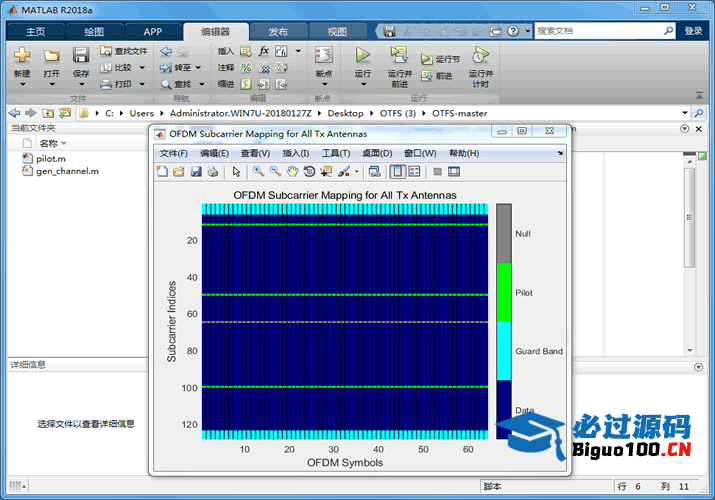Switch to the View (视图) tab
The image size is (715, 500).
tap(337, 31)
